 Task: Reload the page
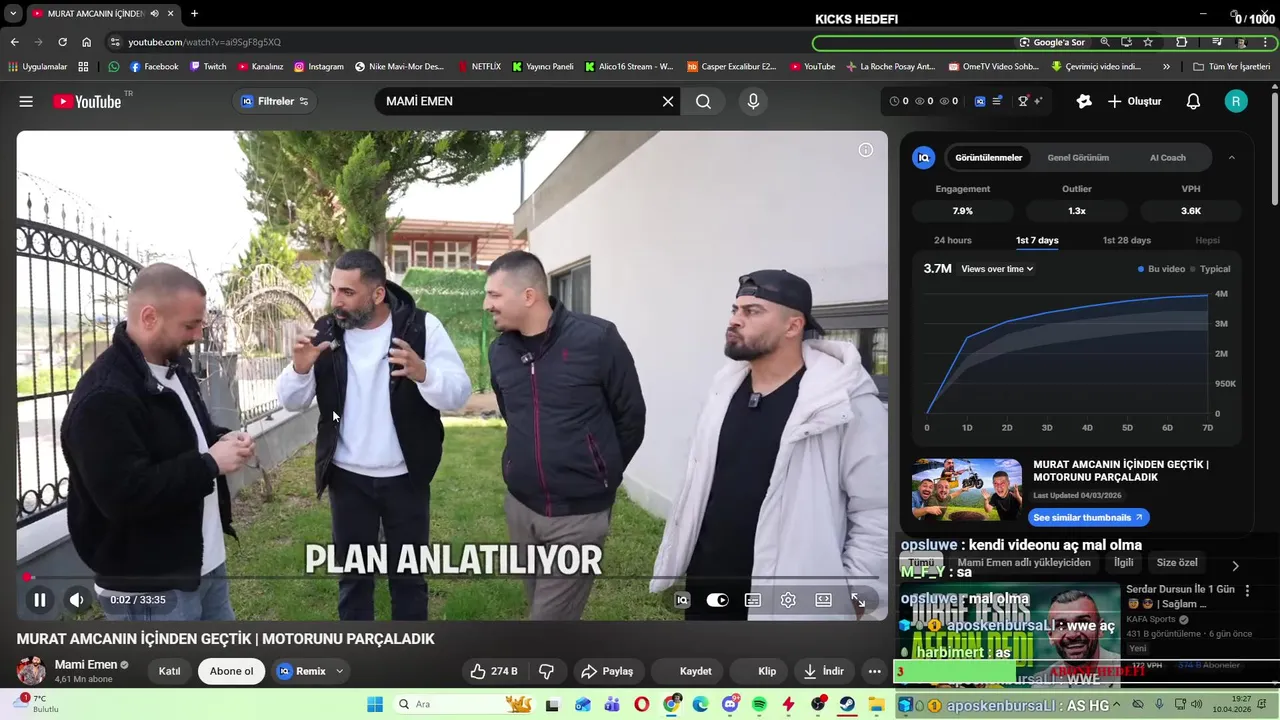pyautogui.click(x=62, y=42)
